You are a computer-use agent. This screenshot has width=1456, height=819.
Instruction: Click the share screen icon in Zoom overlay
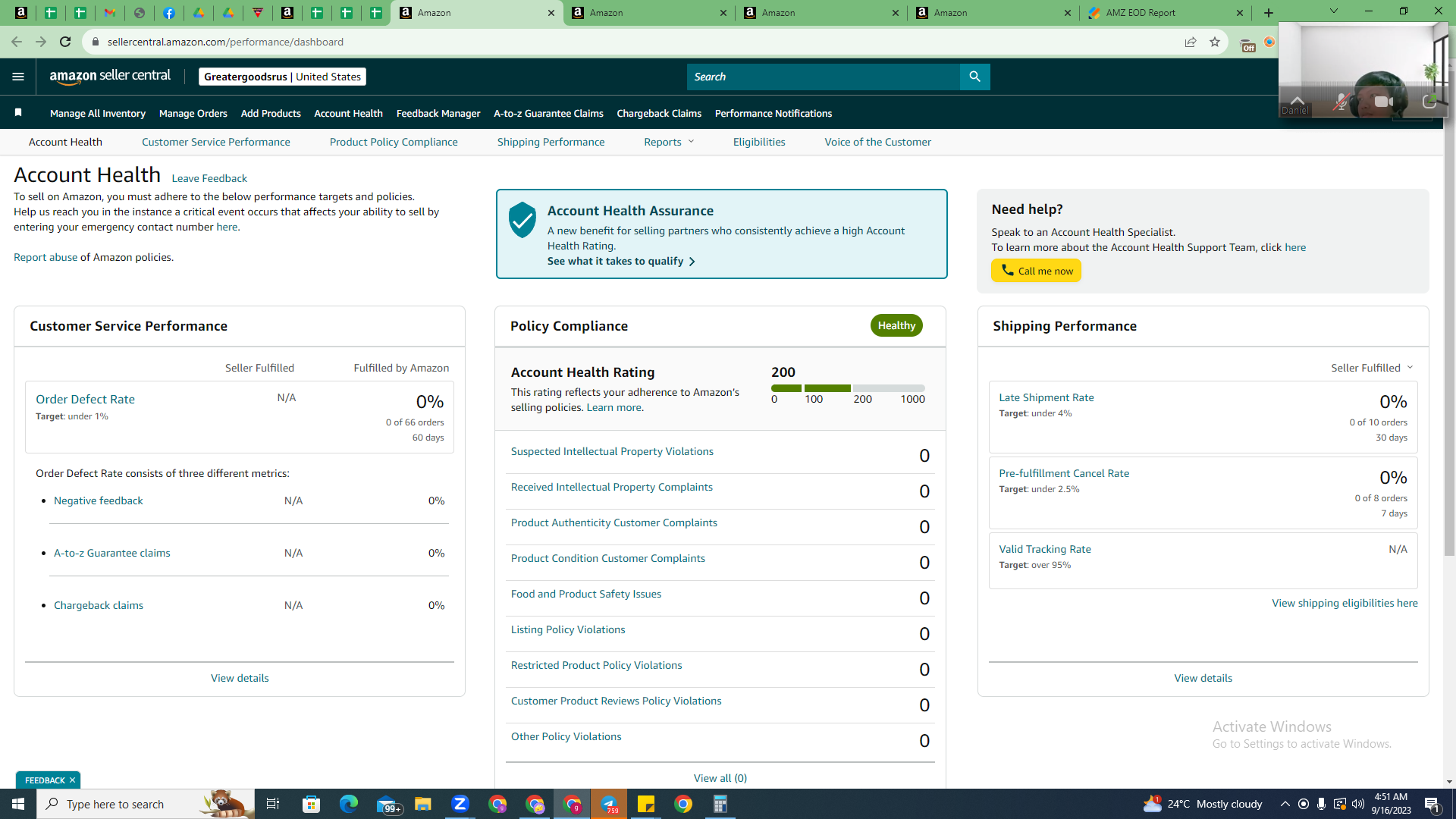[1429, 102]
